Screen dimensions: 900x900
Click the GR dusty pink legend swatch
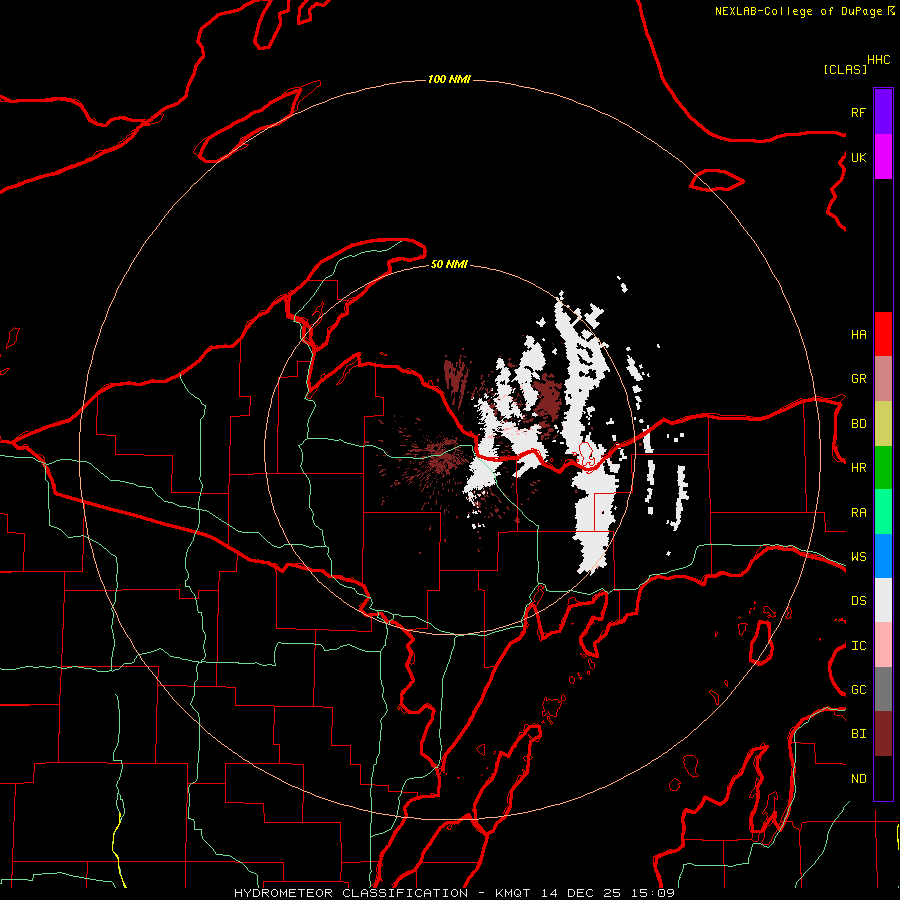883,379
